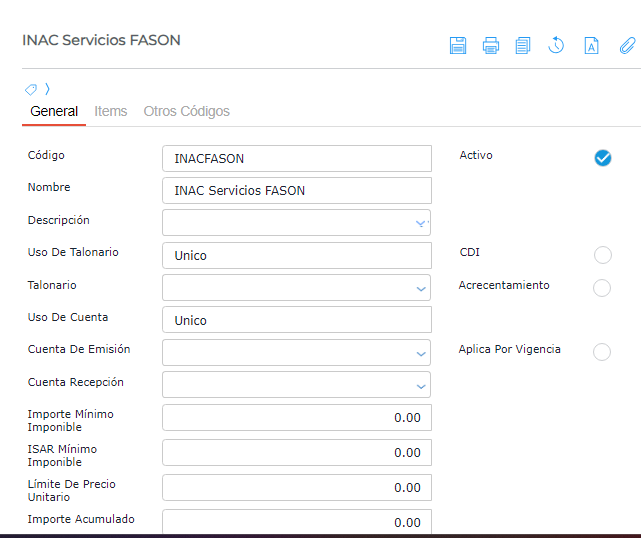Enable Aplica Por Vigencia
Image resolution: width=641 pixels, height=538 pixels.
click(602, 352)
